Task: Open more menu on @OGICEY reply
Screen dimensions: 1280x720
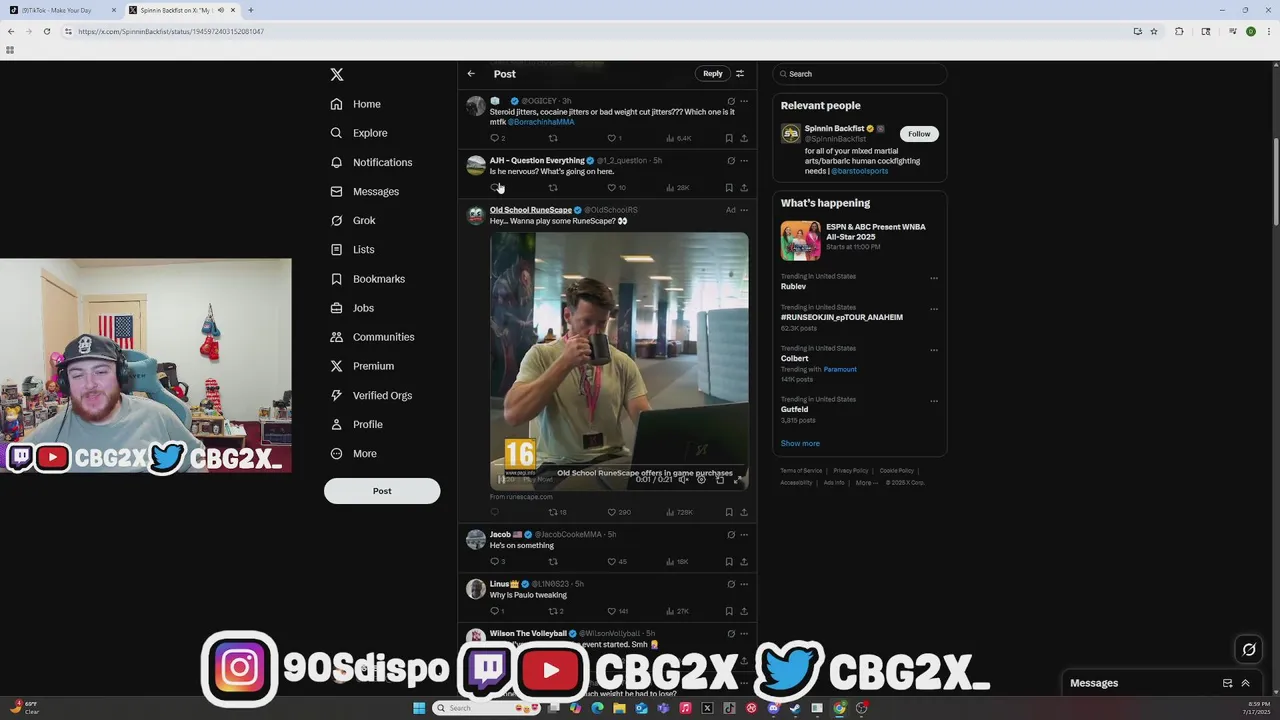Action: pyautogui.click(x=744, y=101)
